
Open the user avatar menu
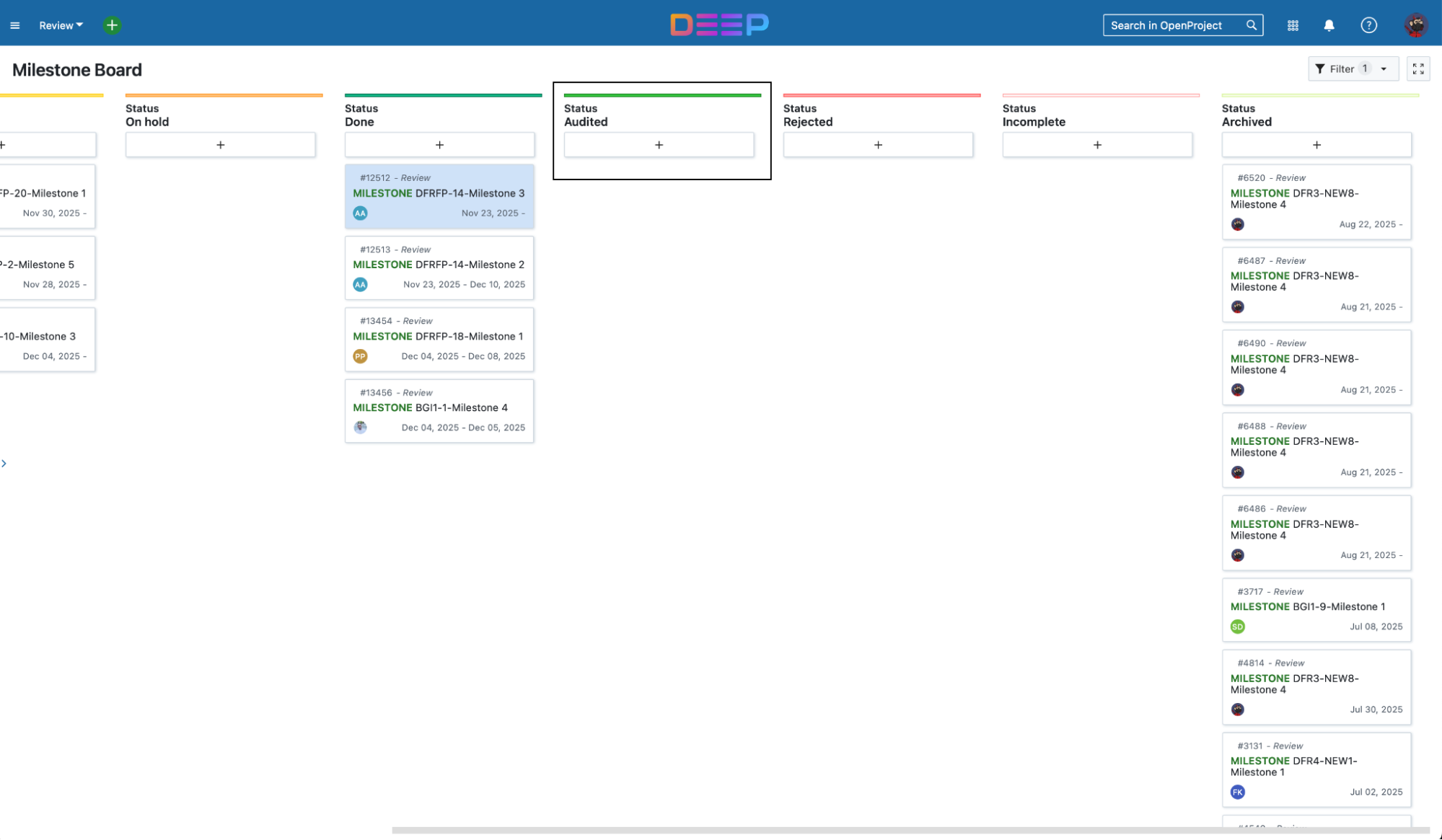pos(1416,25)
